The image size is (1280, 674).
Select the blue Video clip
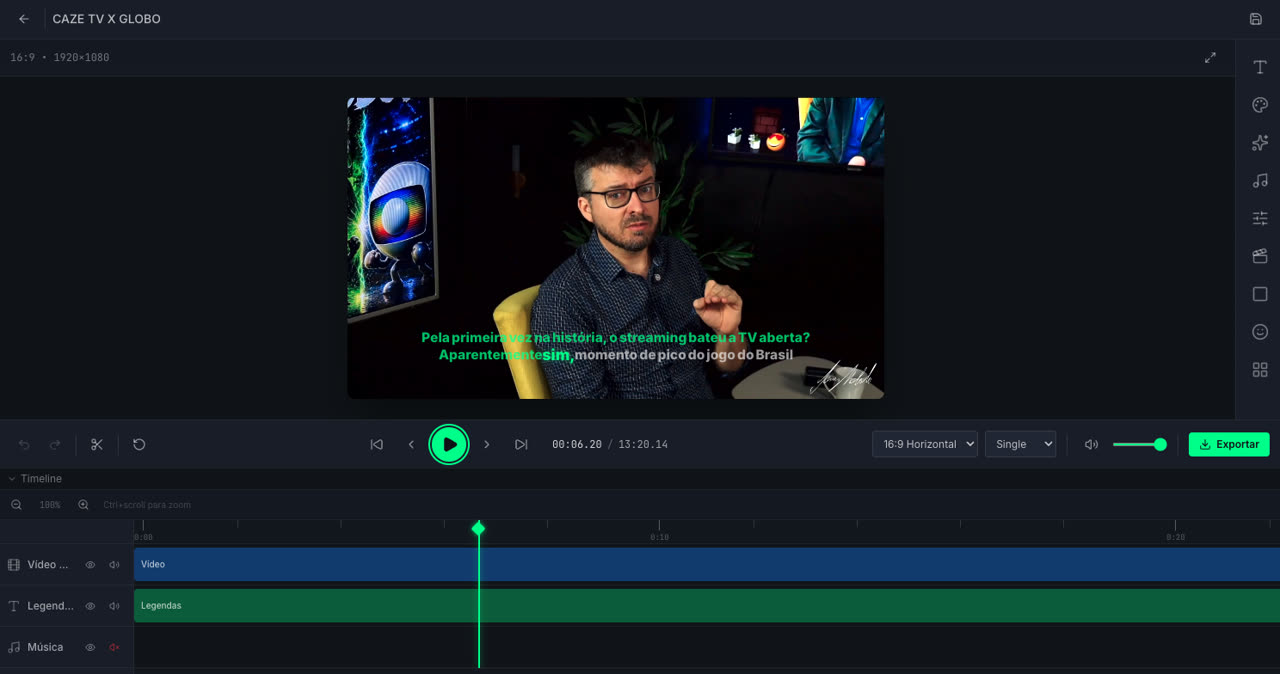pyautogui.click(x=707, y=564)
